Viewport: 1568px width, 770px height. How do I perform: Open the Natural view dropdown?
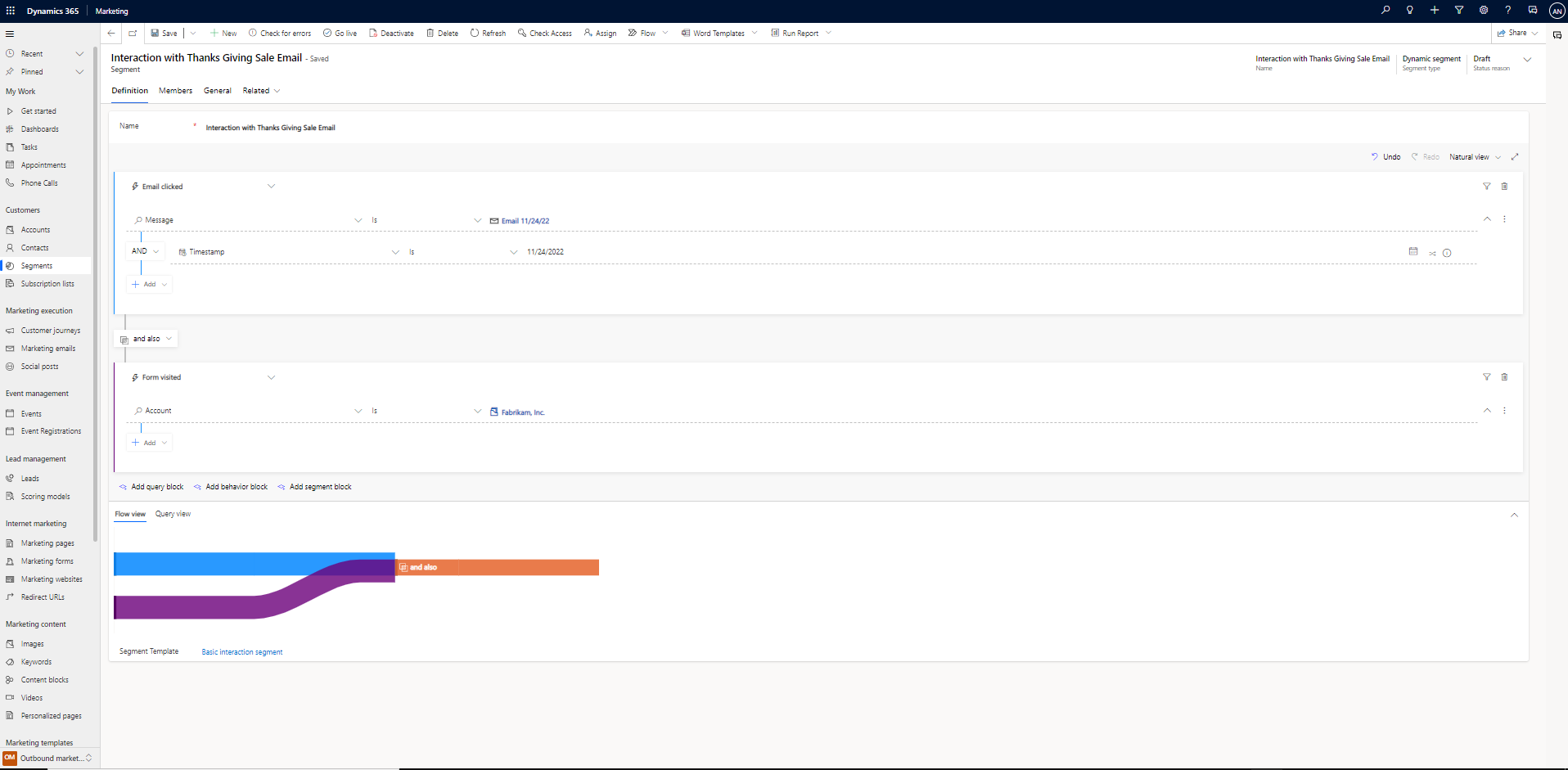point(1499,156)
